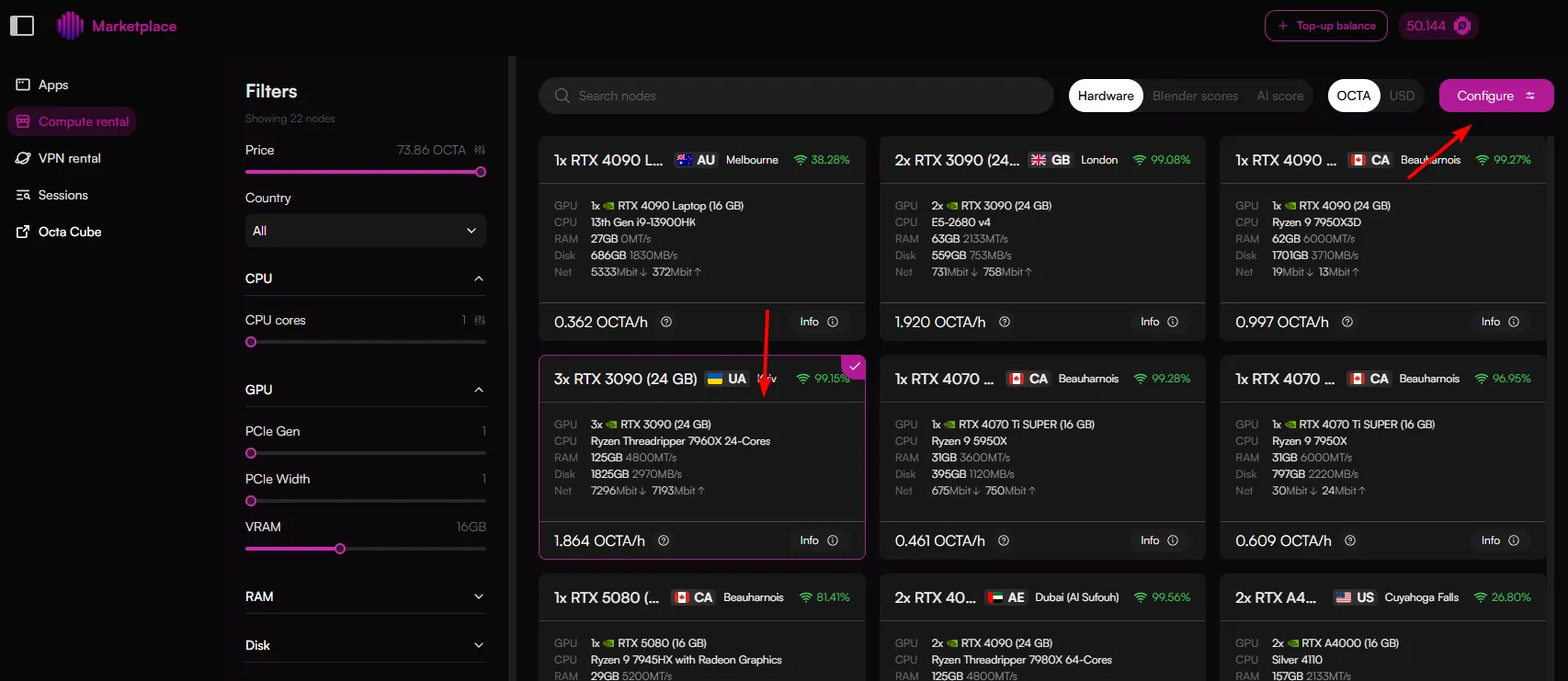Click the AU Australia flag badge
The height and width of the screenshot is (681, 1568).
pos(696,160)
